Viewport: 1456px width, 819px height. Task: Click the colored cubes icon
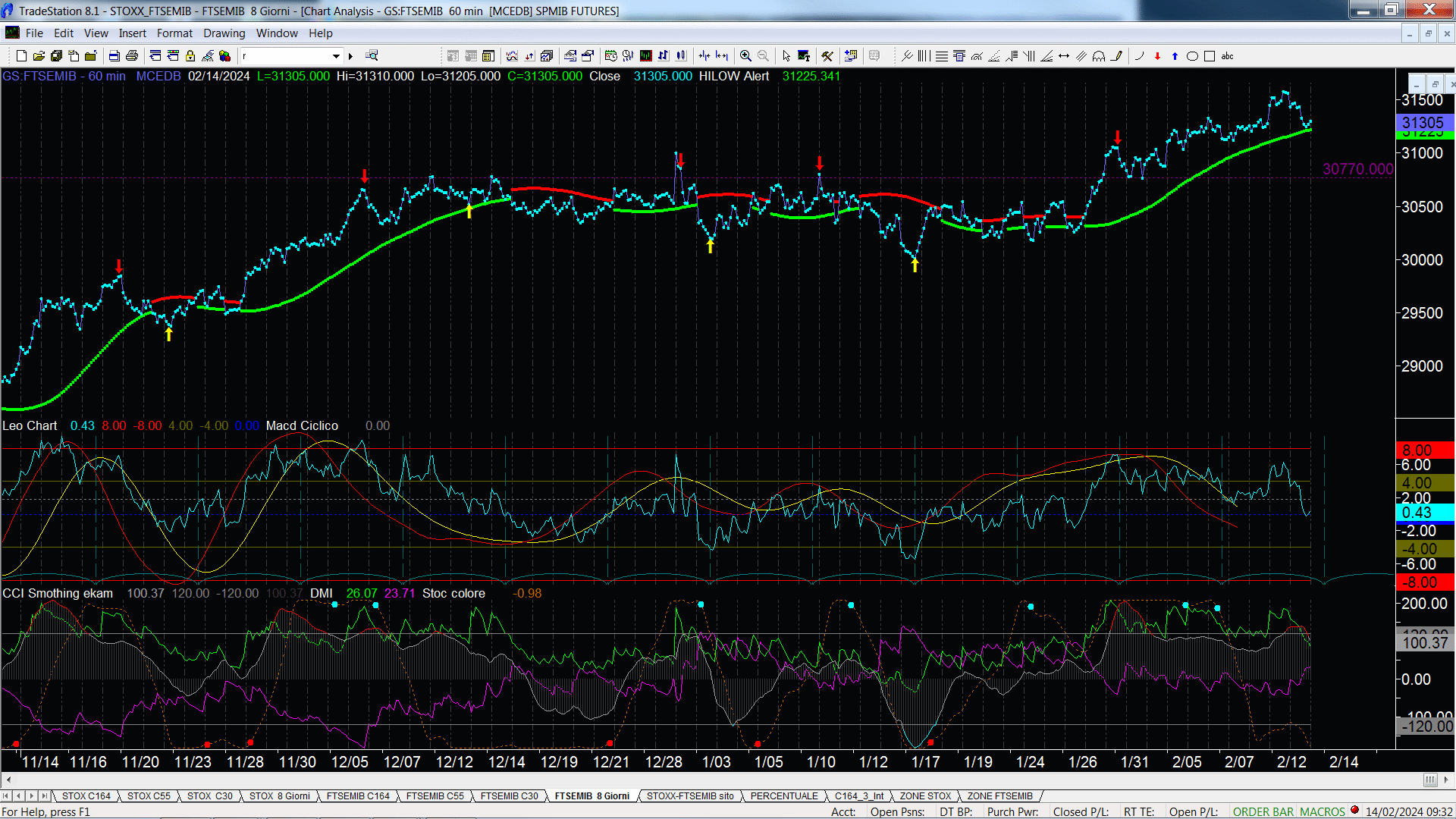click(225, 56)
